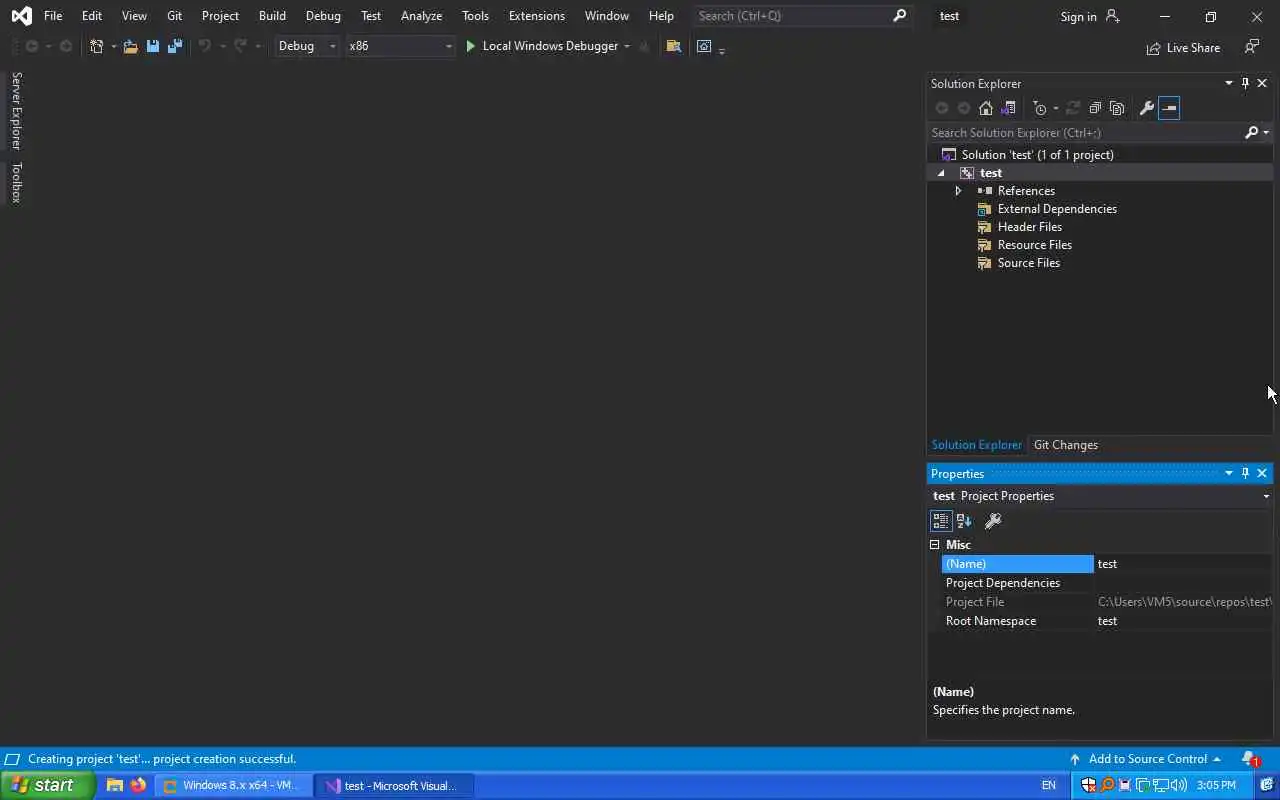Click Add to Source Control in status bar
The width and height of the screenshot is (1280, 800).
click(1148, 759)
